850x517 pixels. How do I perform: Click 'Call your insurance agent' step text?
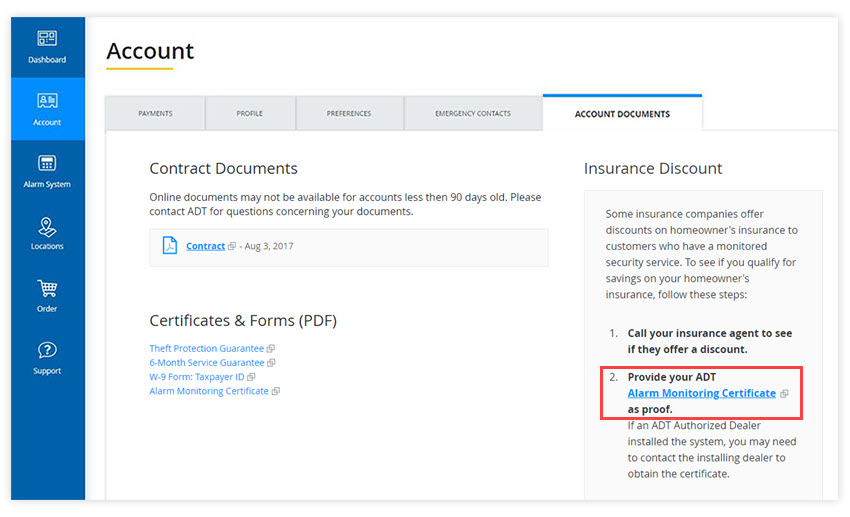(x=710, y=341)
